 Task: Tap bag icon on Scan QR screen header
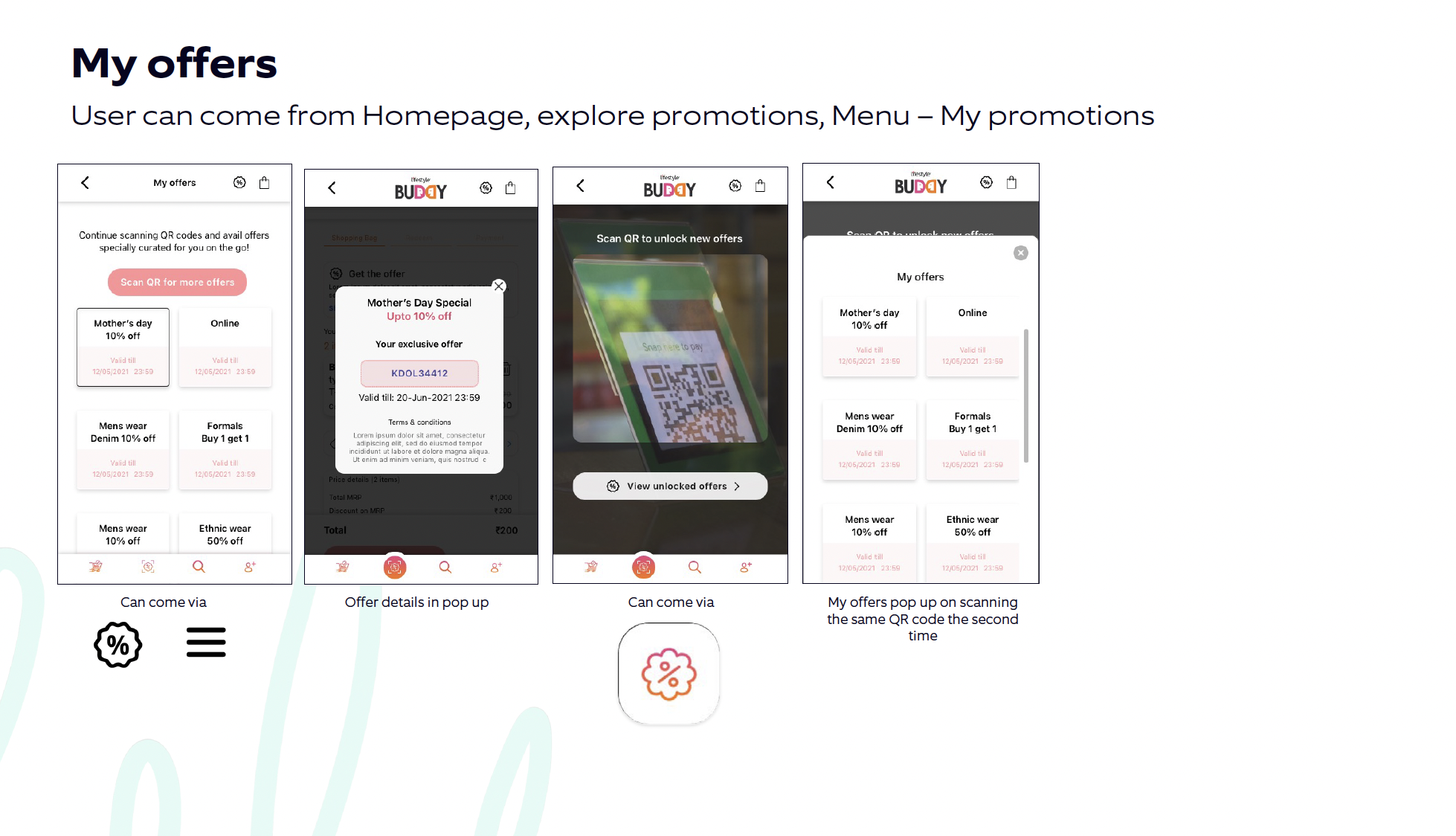pos(760,186)
